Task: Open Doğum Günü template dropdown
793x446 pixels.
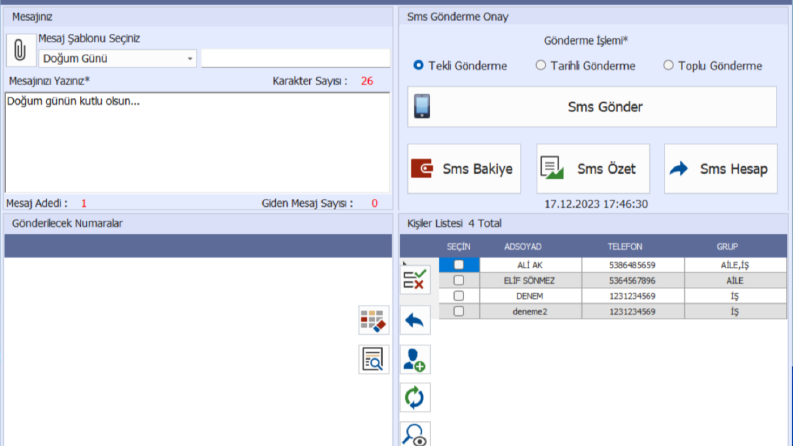Action: (117, 59)
